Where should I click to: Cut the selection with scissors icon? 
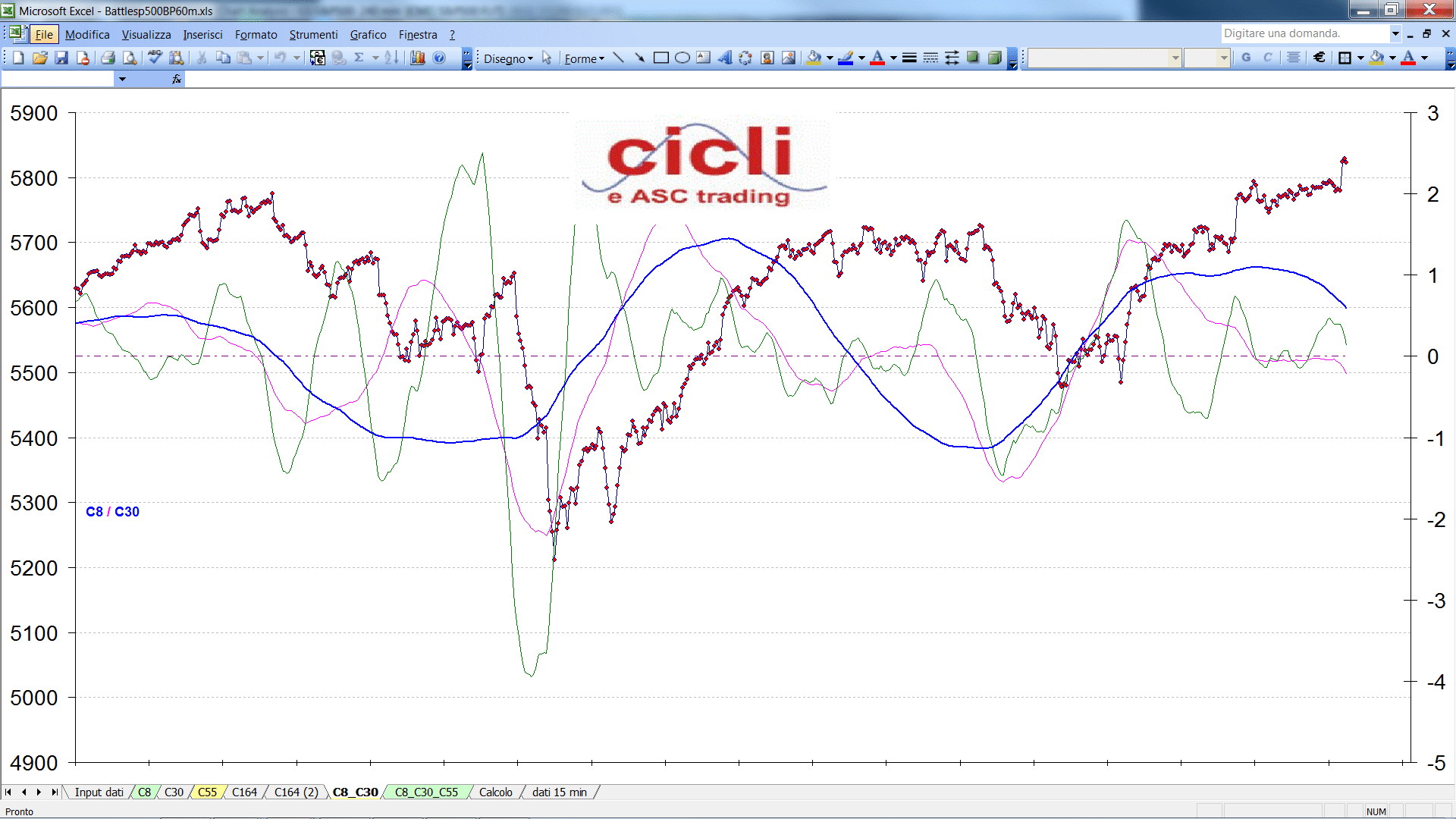coord(202,58)
